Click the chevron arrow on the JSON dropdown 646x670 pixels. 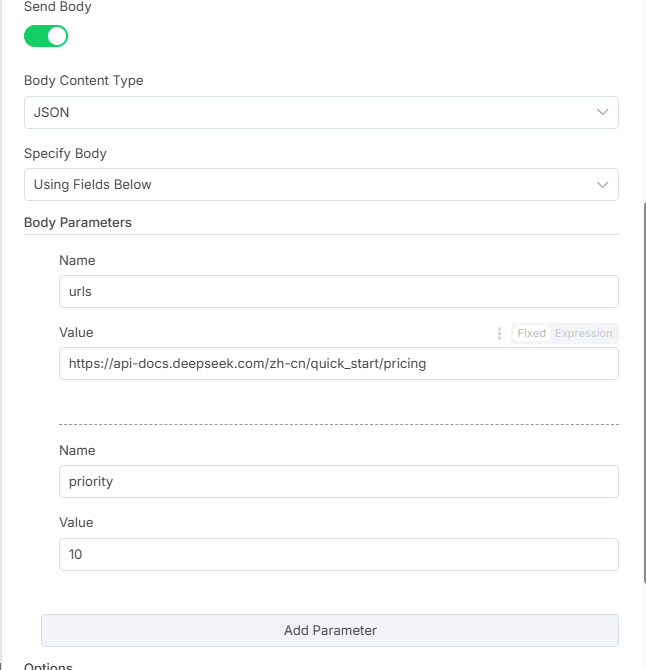point(602,112)
